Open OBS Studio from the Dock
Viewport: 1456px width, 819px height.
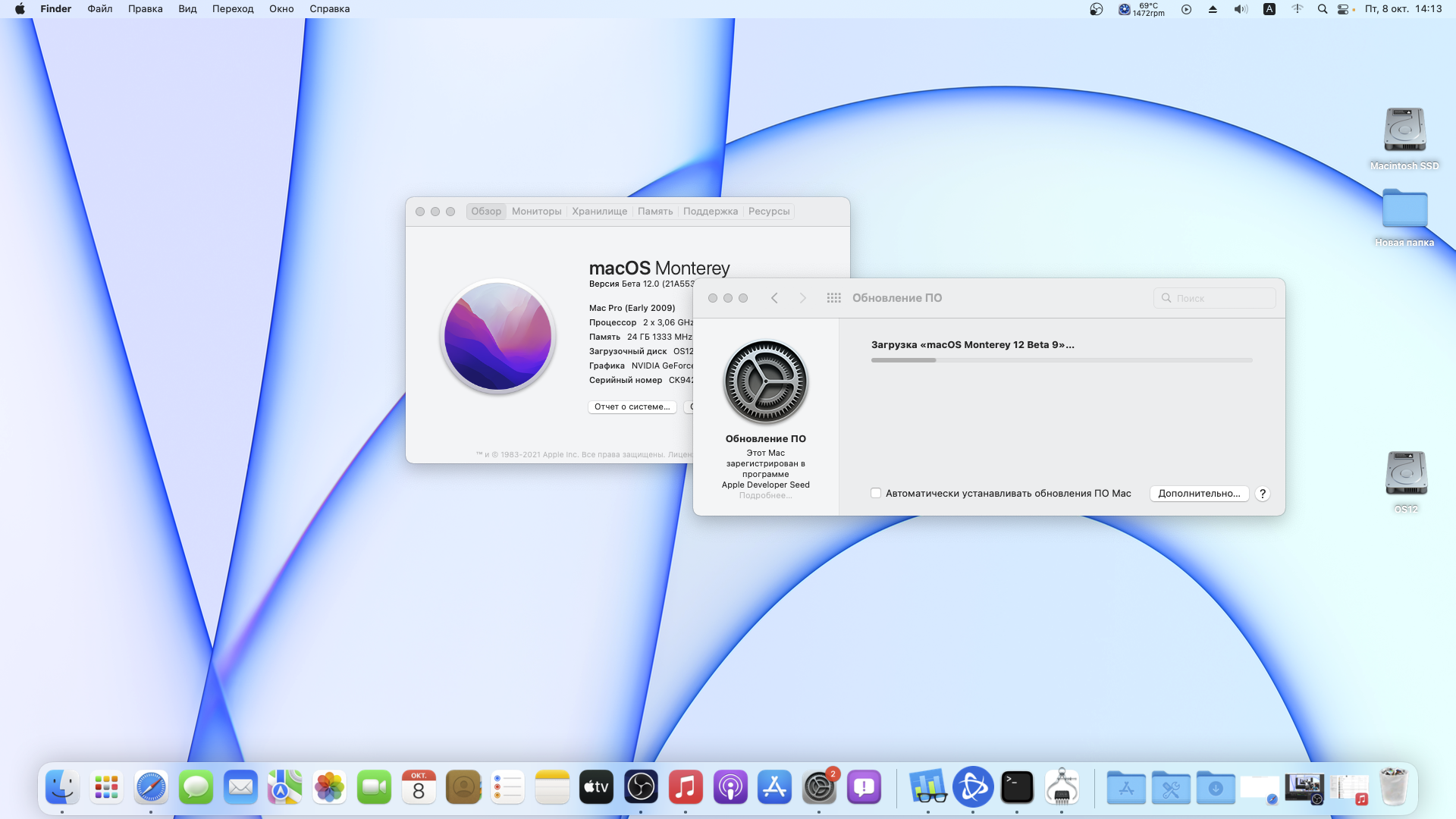[x=641, y=787]
